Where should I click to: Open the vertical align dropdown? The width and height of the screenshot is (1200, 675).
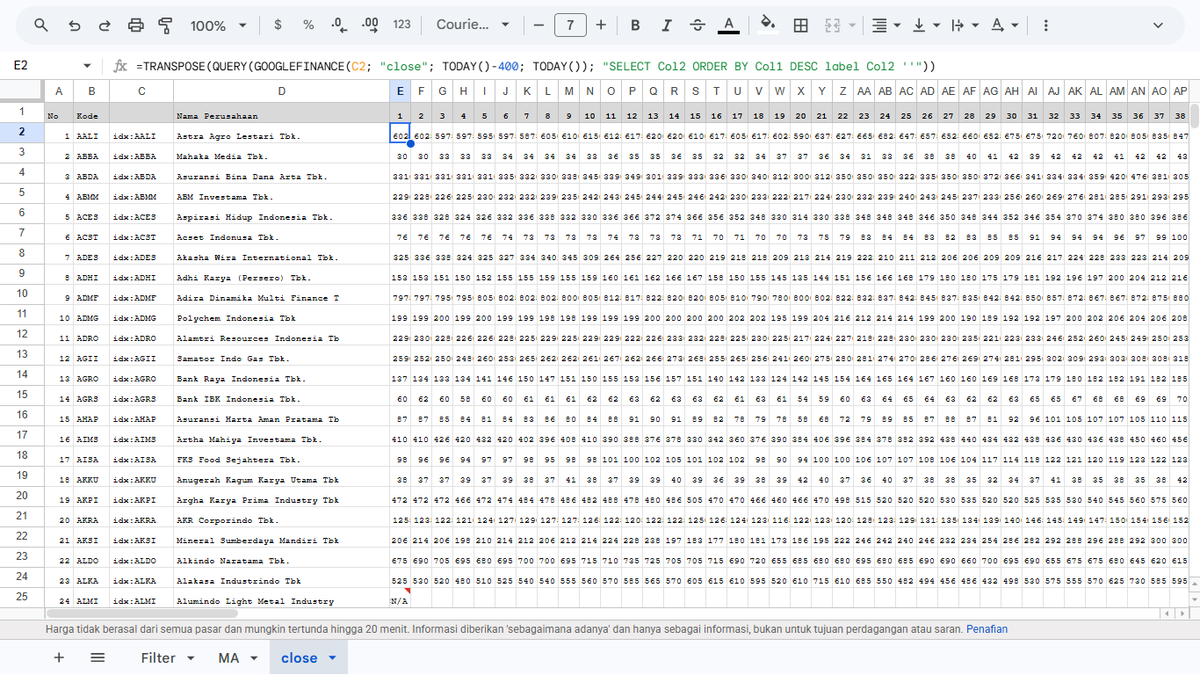[925, 25]
